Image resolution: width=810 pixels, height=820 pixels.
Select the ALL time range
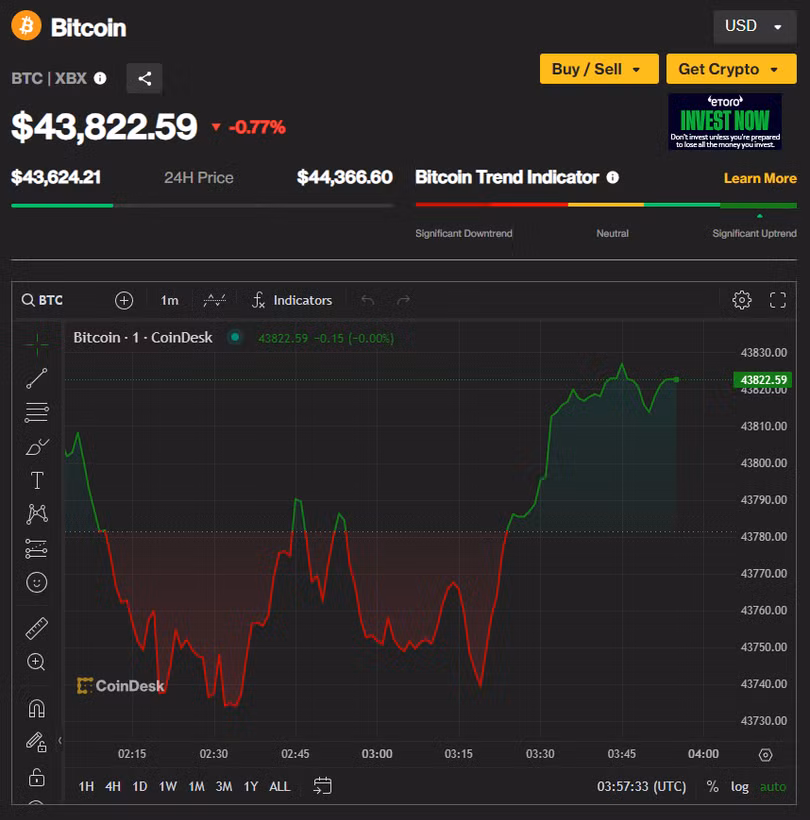tap(280, 786)
